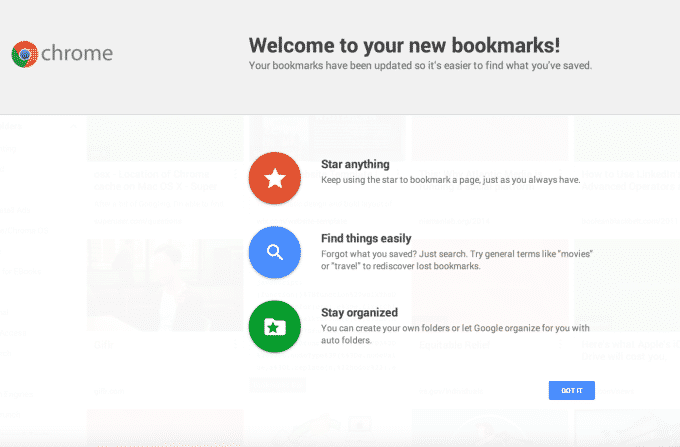Click the Chrome logo icon
Image resolution: width=680 pixels, height=447 pixels.
24,54
